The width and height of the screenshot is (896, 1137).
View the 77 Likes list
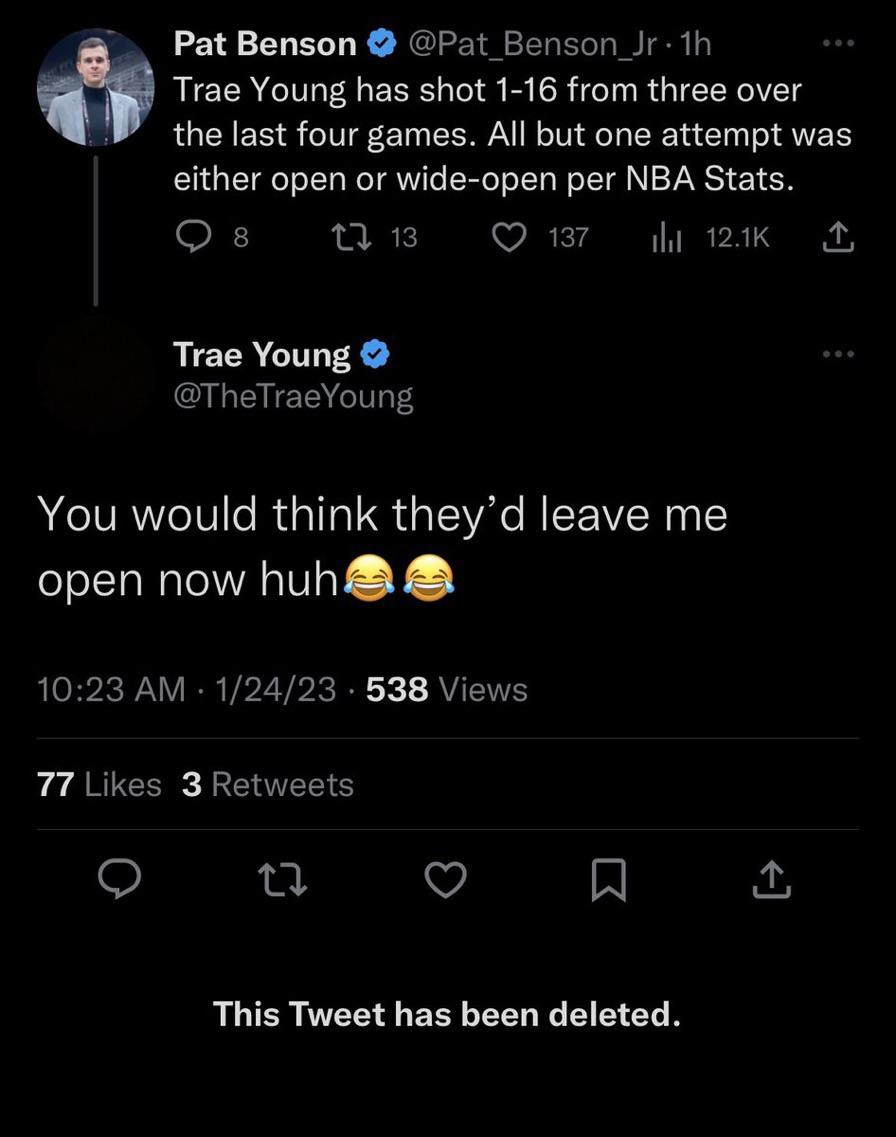tap(99, 785)
